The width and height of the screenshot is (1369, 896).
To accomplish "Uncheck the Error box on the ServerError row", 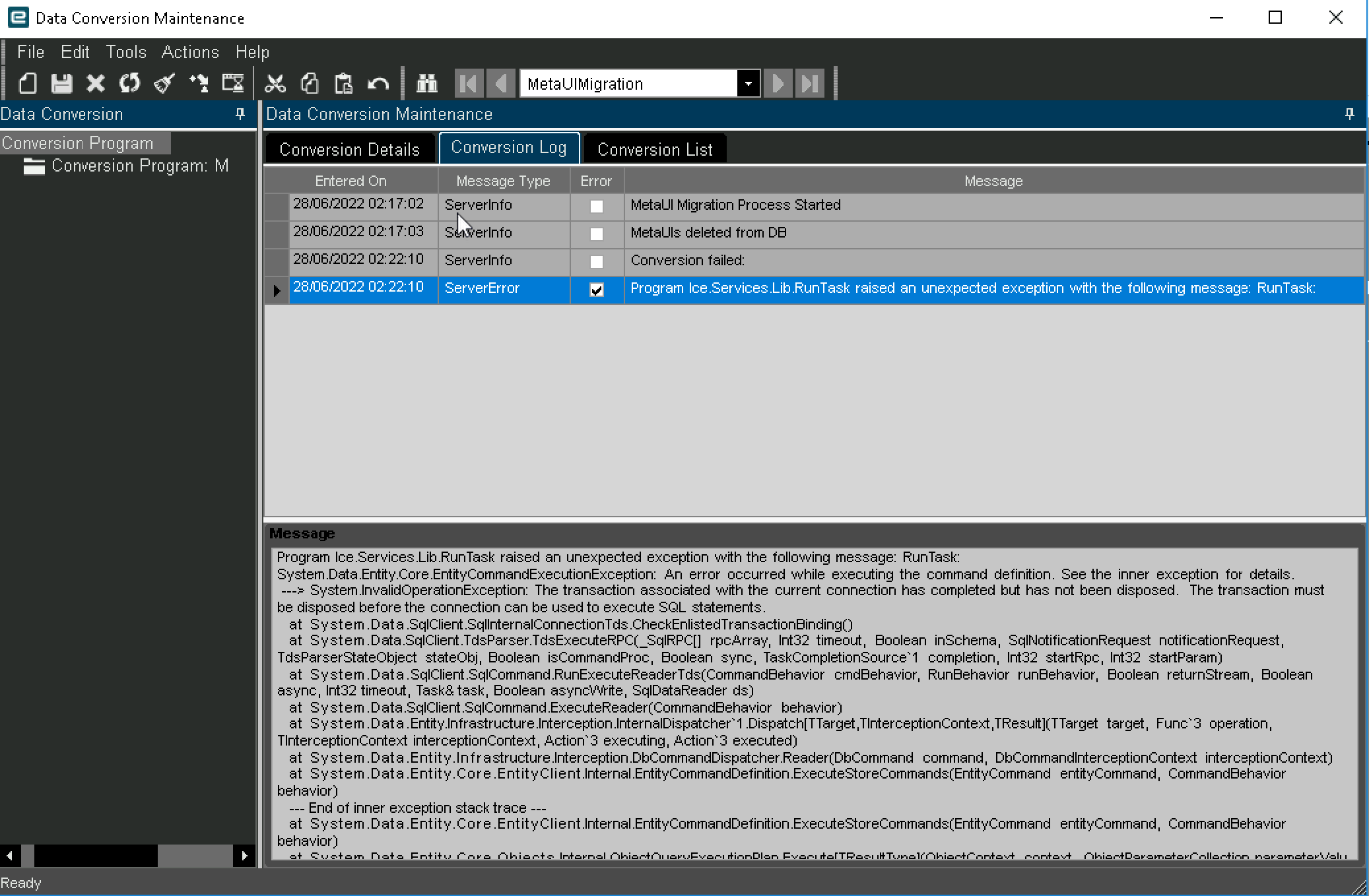I will [x=596, y=289].
